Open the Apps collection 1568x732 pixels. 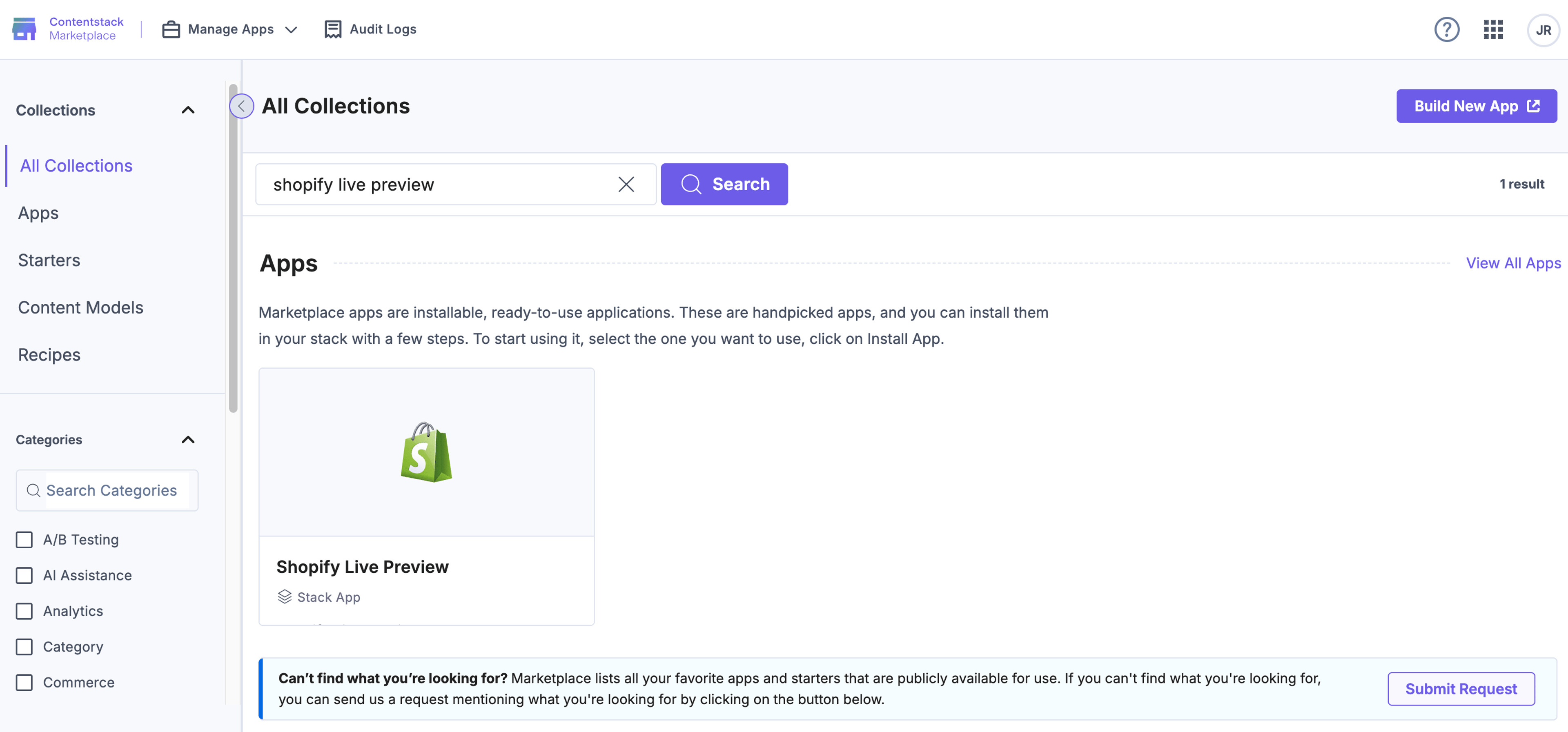pyautogui.click(x=38, y=213)
